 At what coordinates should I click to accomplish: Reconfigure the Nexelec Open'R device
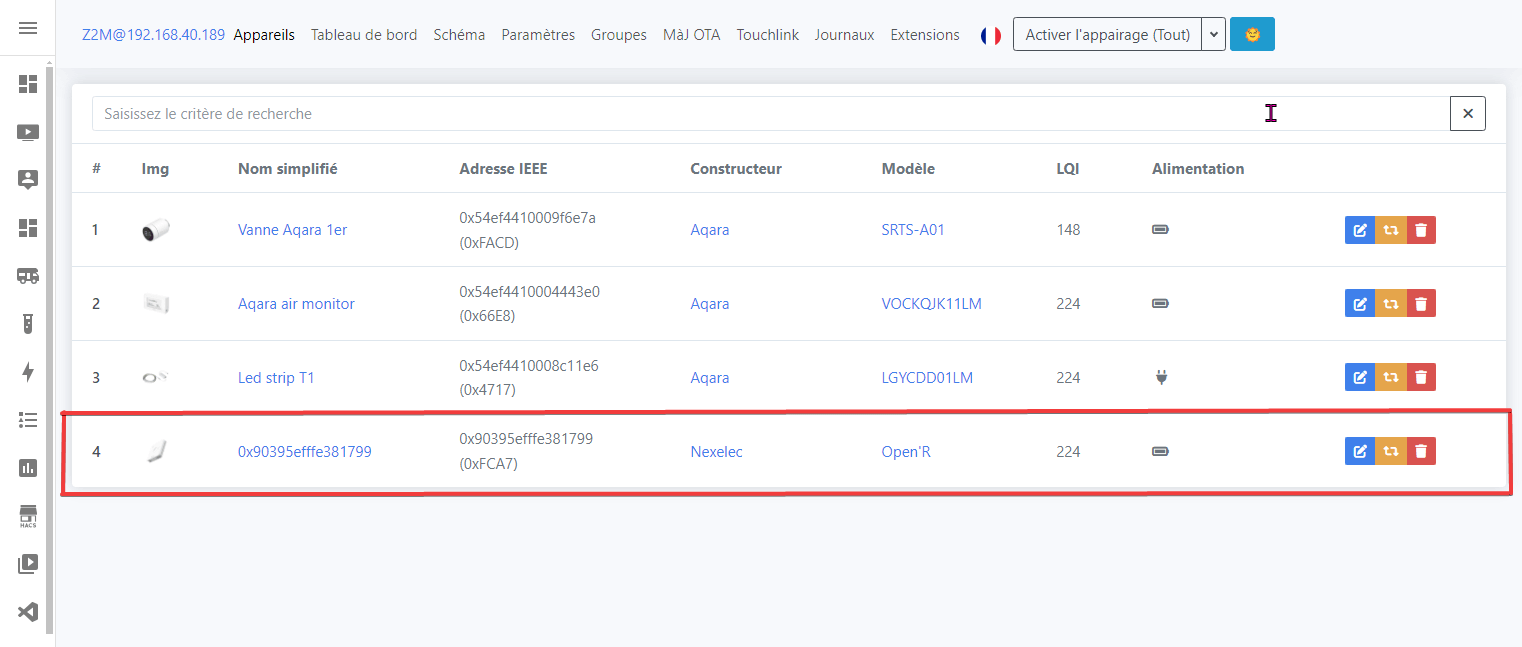[1390, 452]
